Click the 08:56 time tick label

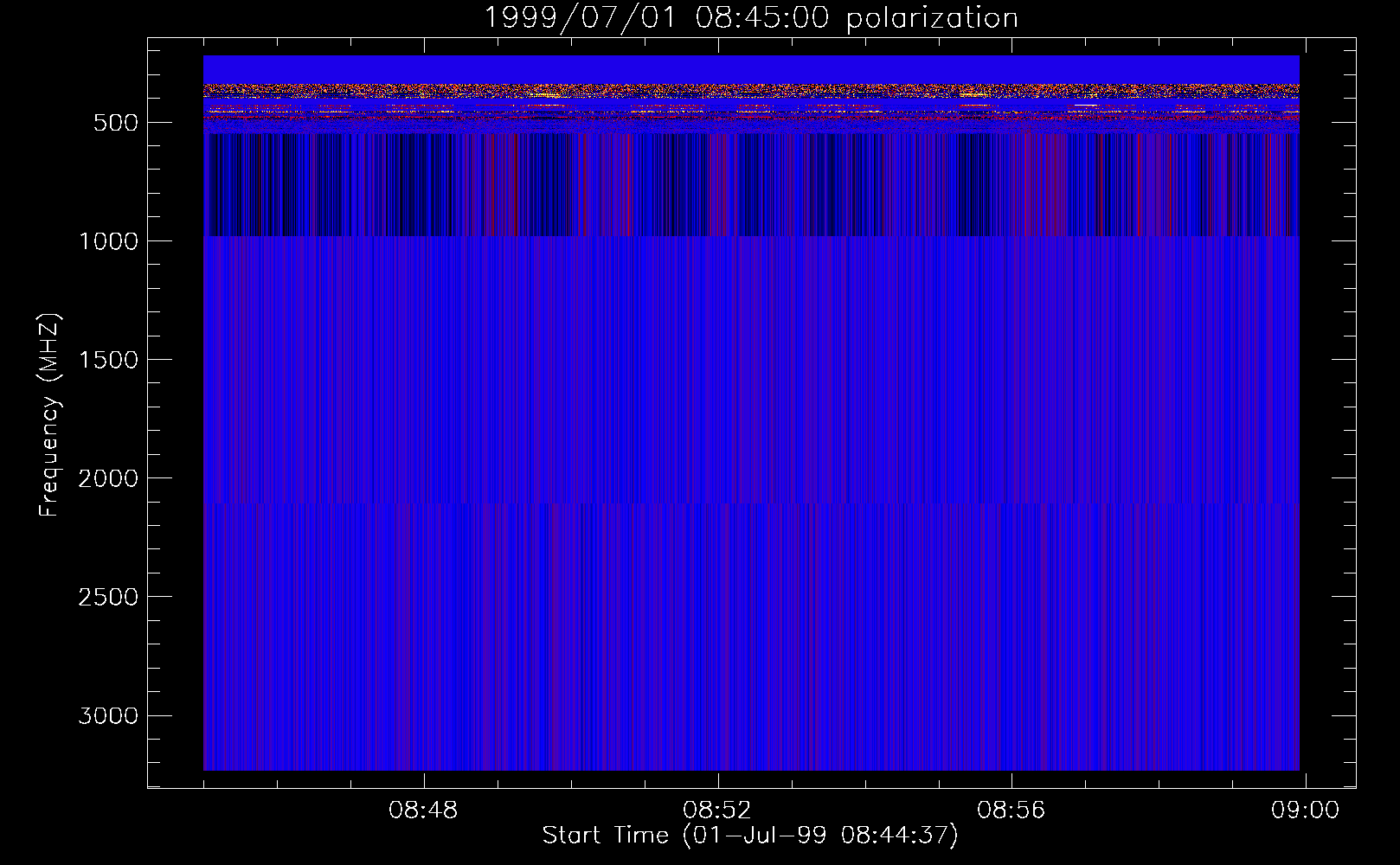1011,811
